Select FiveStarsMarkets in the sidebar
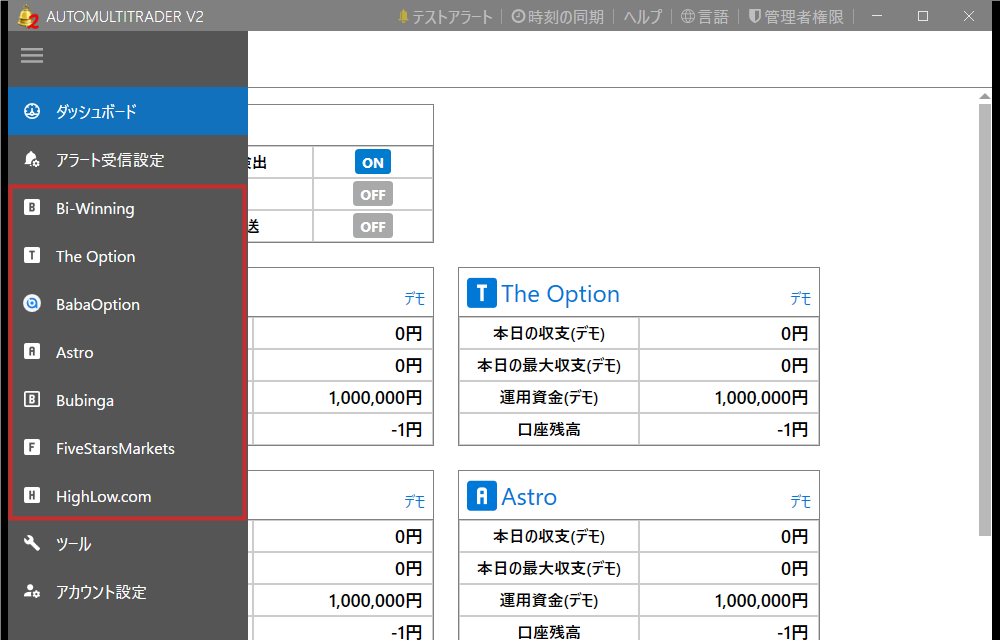 click(x=128, y=448)
